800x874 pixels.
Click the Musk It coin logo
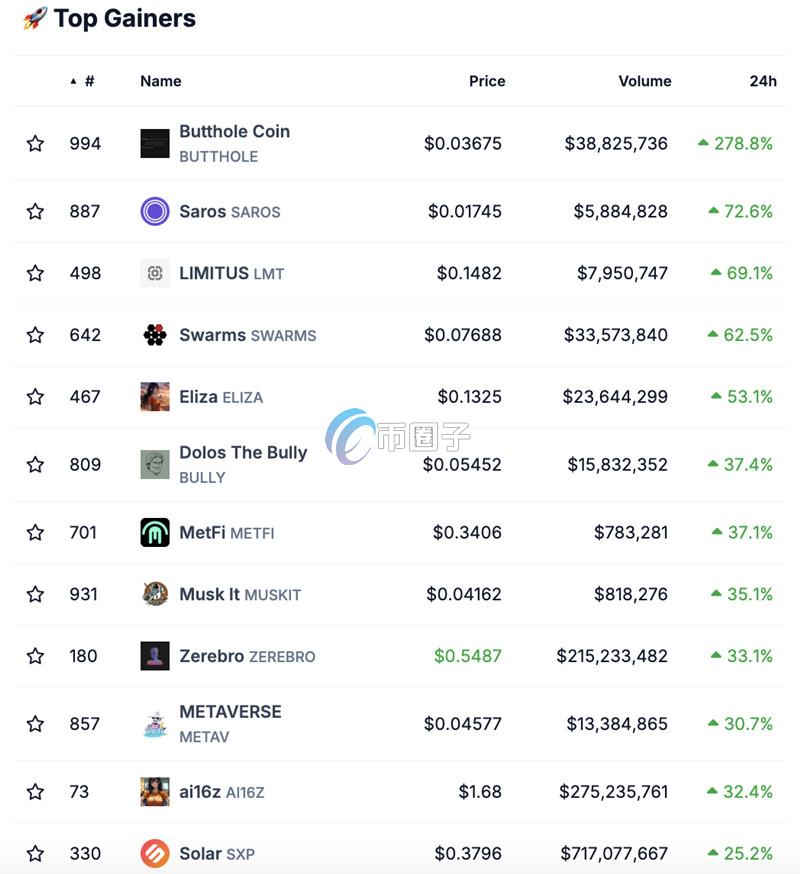[155, 594]
